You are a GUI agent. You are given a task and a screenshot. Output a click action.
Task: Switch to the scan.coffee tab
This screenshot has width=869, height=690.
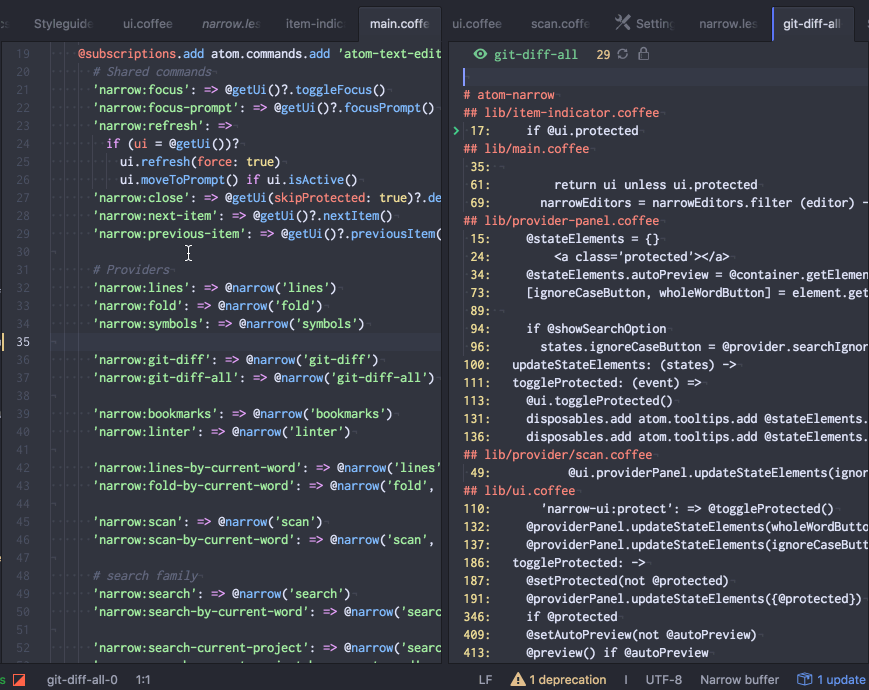[560, 23]
